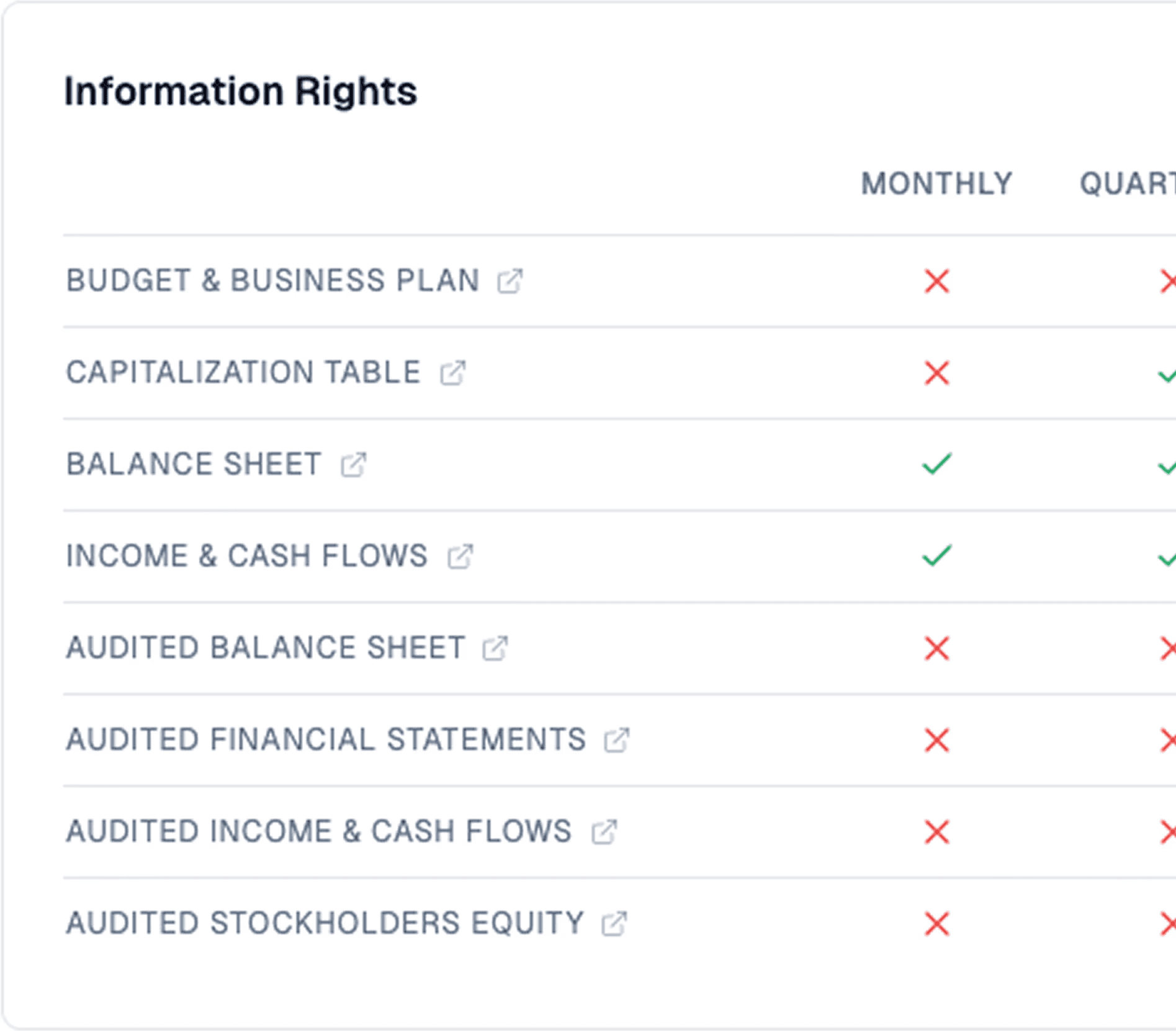This screenshot has height=1031, width=1176.
Task: Click monthly red X for Capitalization Table
Action: point(936,373)
